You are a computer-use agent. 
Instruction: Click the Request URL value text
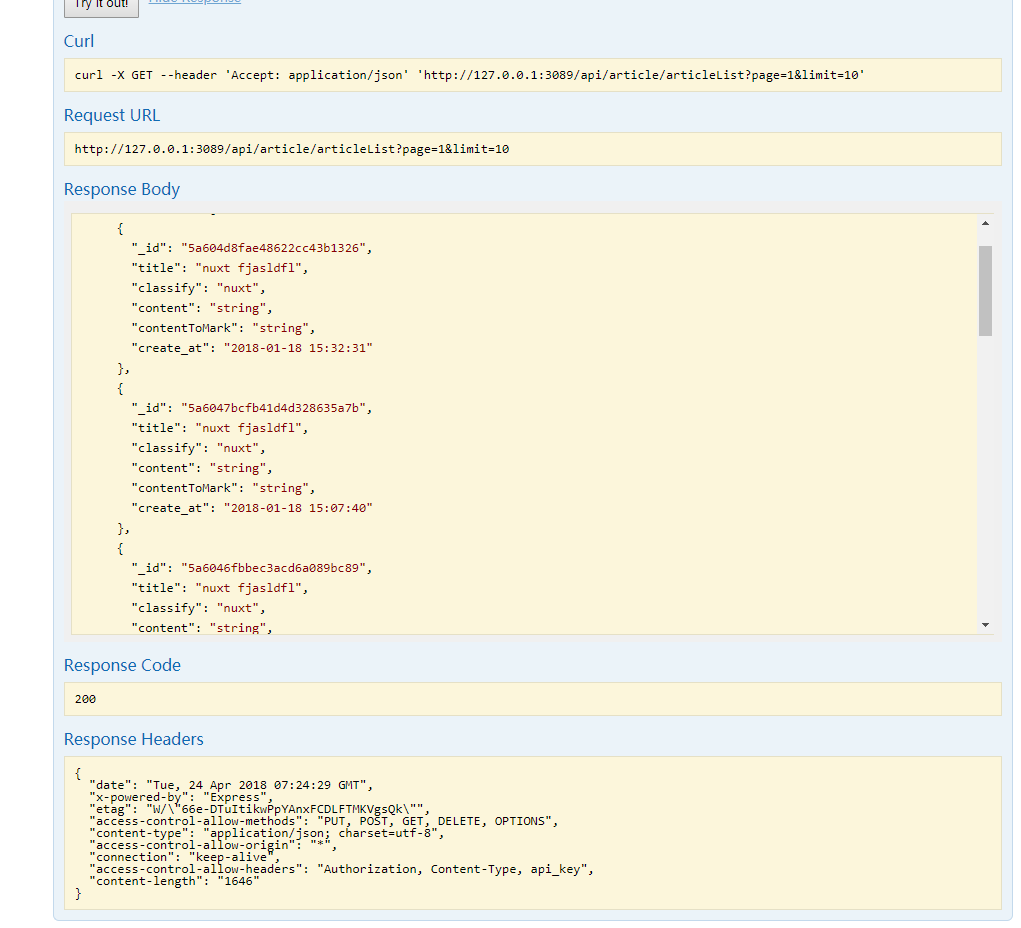pos(292,149)
